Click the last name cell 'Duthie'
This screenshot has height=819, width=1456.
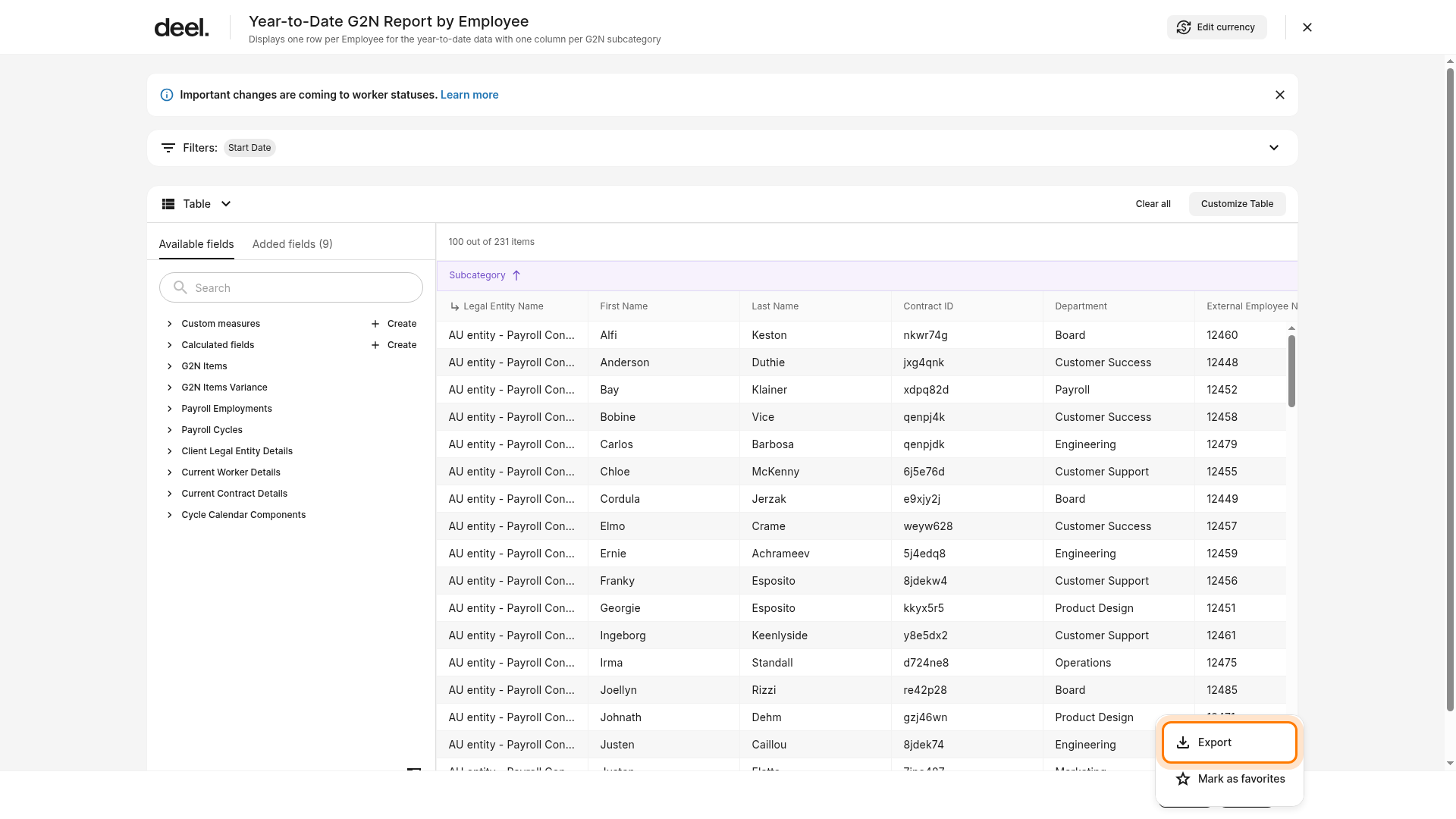[816, 362]
